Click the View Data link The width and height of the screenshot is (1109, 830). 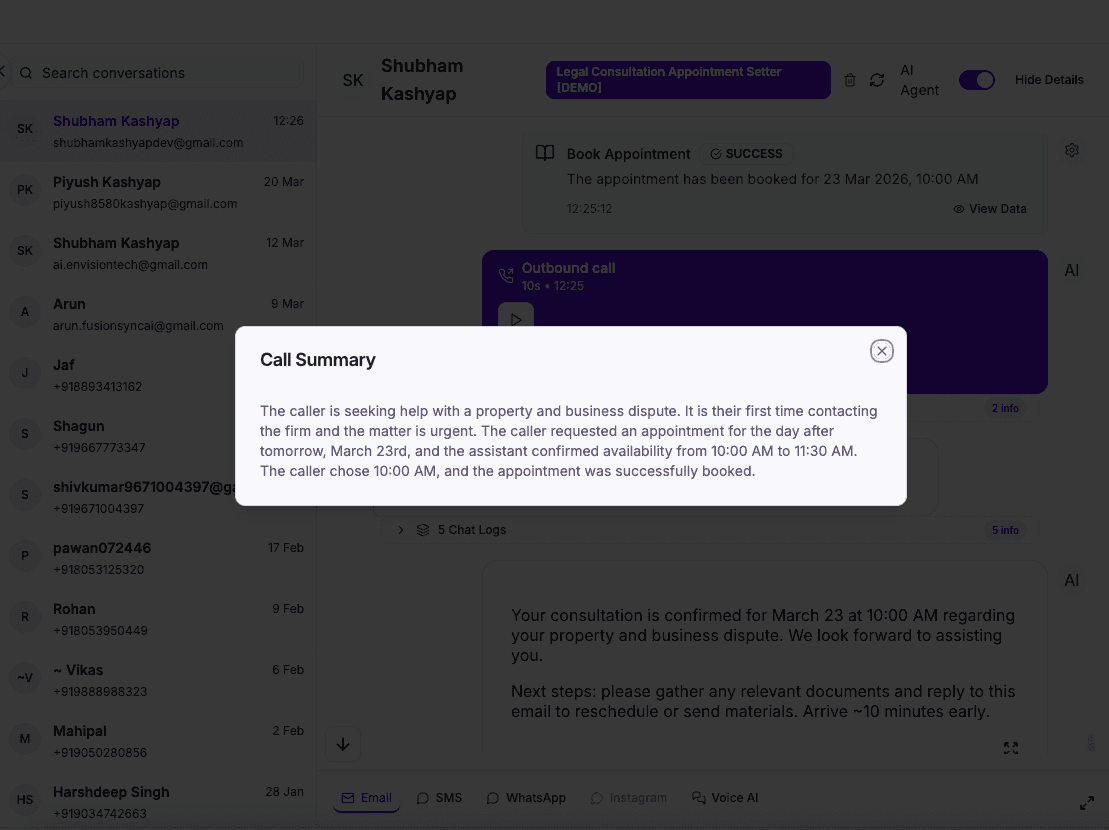989,208
